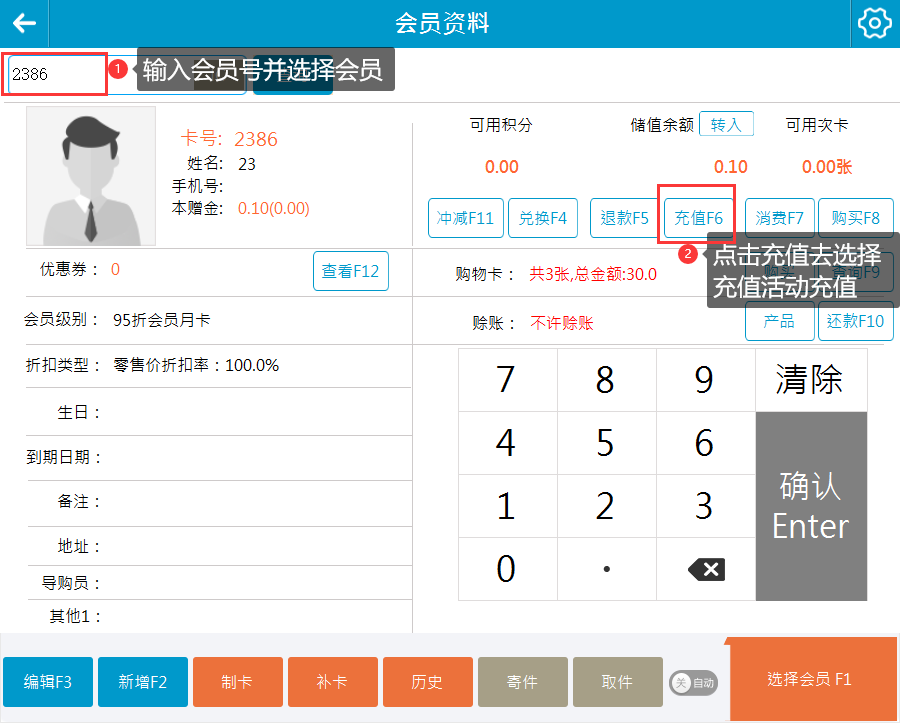Open 消费F7 consumption option
The height and width of the screenshot is (723, 900).
779,218
